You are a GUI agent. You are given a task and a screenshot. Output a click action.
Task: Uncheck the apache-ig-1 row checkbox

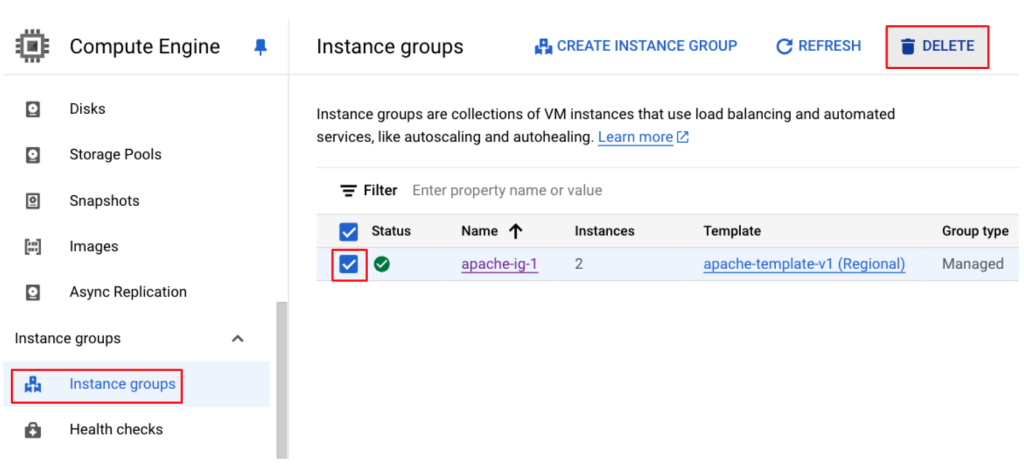tap(349, 265)
